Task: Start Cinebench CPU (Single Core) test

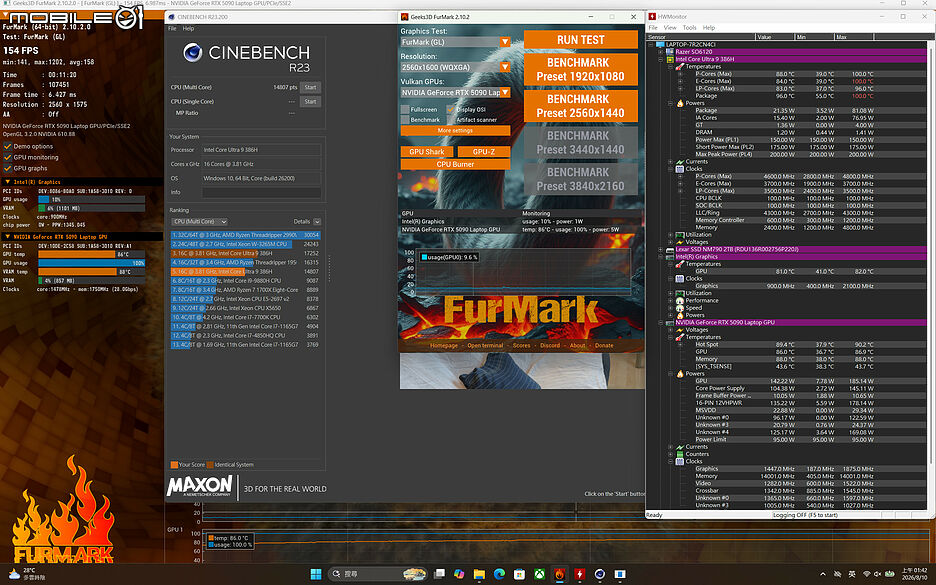Action: point(310,101)
